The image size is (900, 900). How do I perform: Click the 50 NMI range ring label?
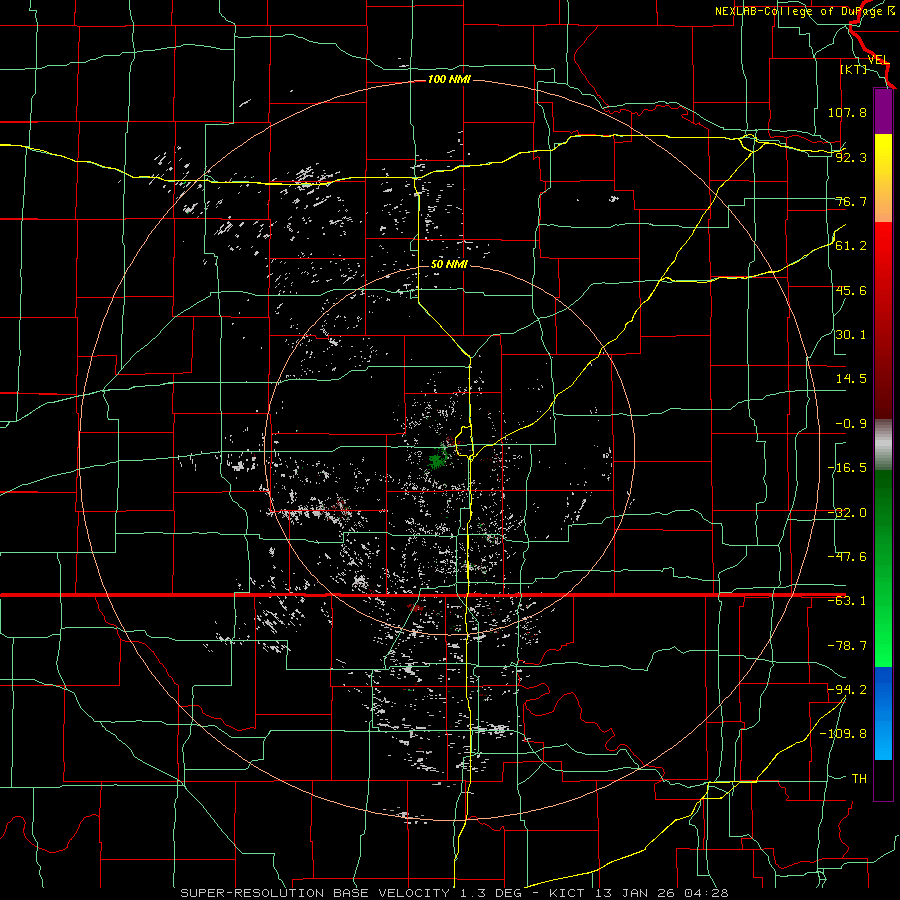click(449, 264)
